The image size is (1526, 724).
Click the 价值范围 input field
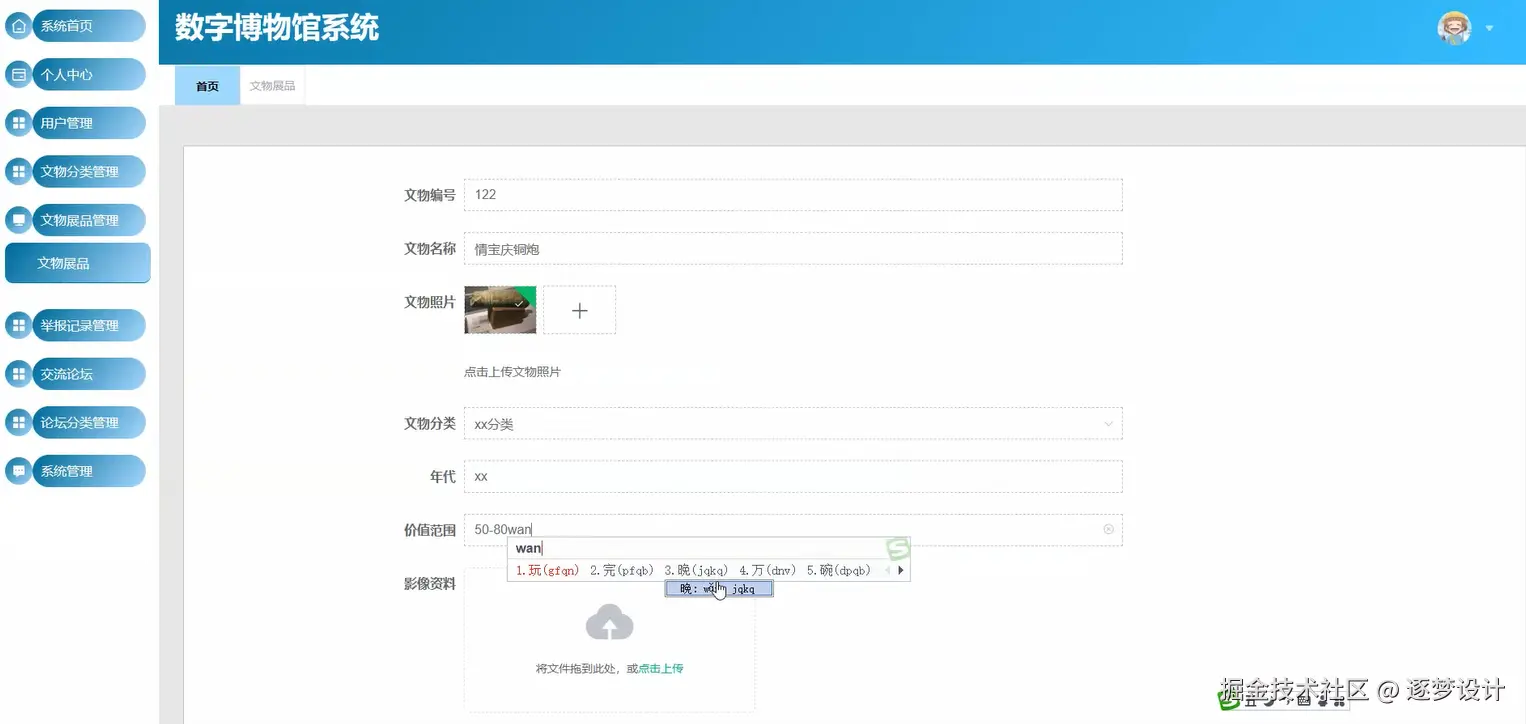(793, 530)
